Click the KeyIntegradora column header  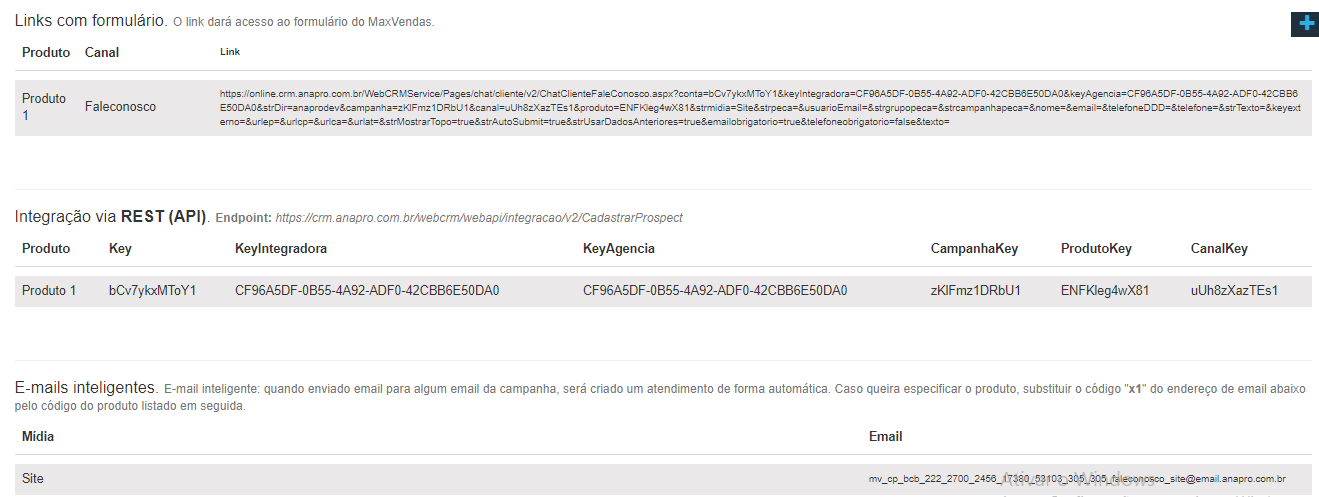pyautogui.click(x=281, y=248)
